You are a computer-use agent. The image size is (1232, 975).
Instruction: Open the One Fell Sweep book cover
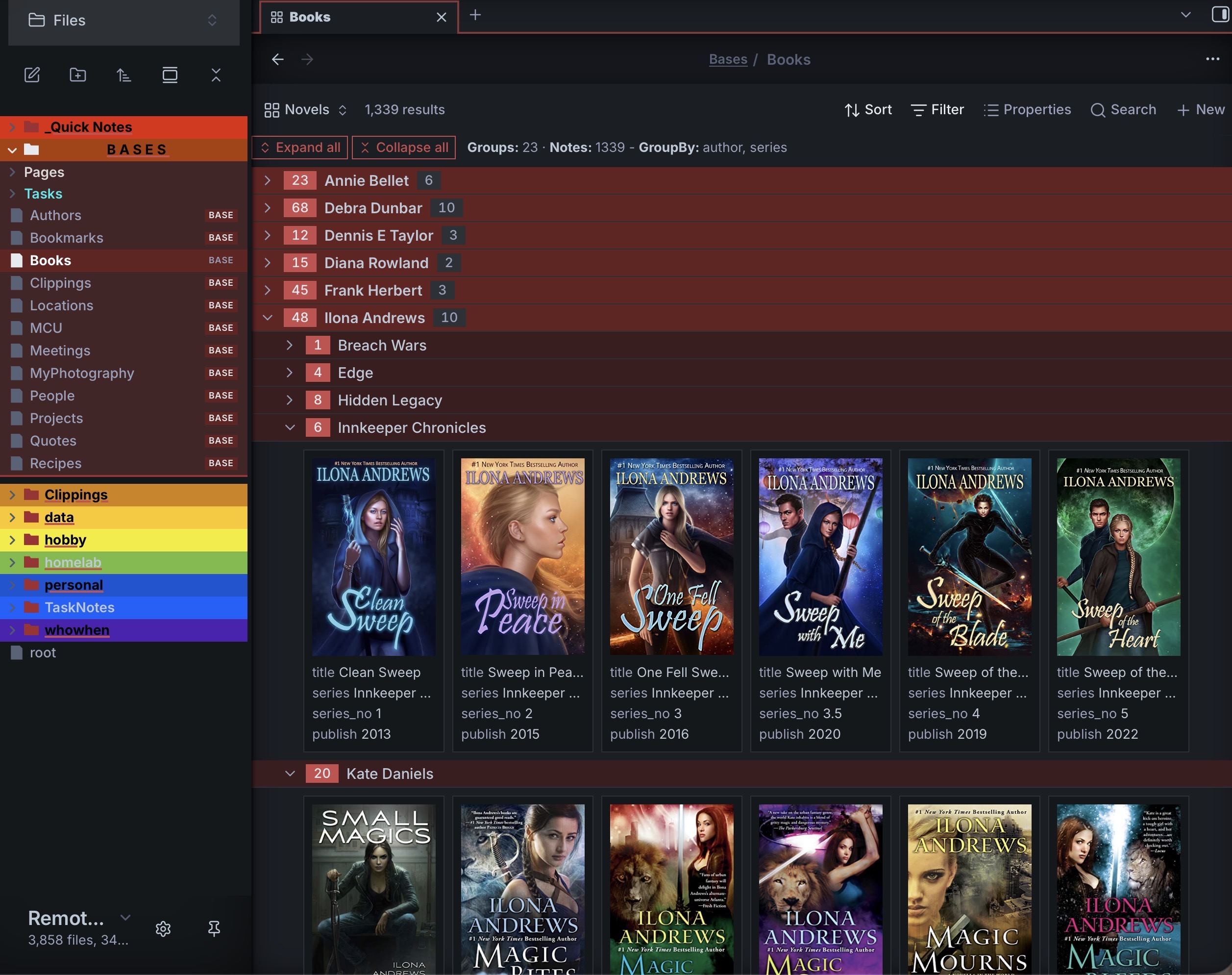(672, 556)
